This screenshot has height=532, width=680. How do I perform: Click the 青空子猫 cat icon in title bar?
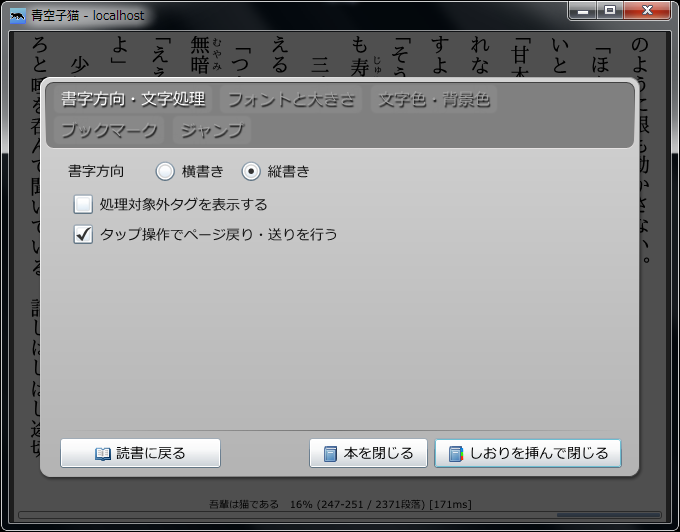point(18,16)
